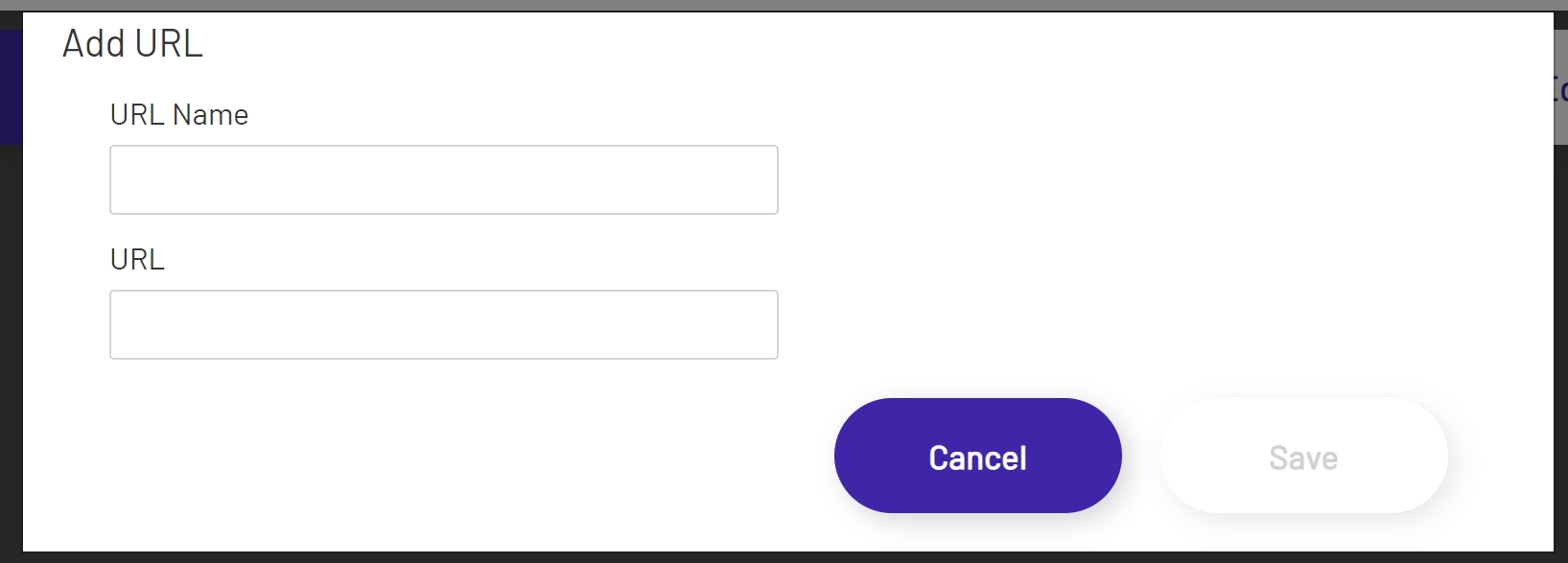Dismiss the dialog using Cancel
Image resolution: width=1568 pixels, height=563 pixels.
(x=976, y=457)
